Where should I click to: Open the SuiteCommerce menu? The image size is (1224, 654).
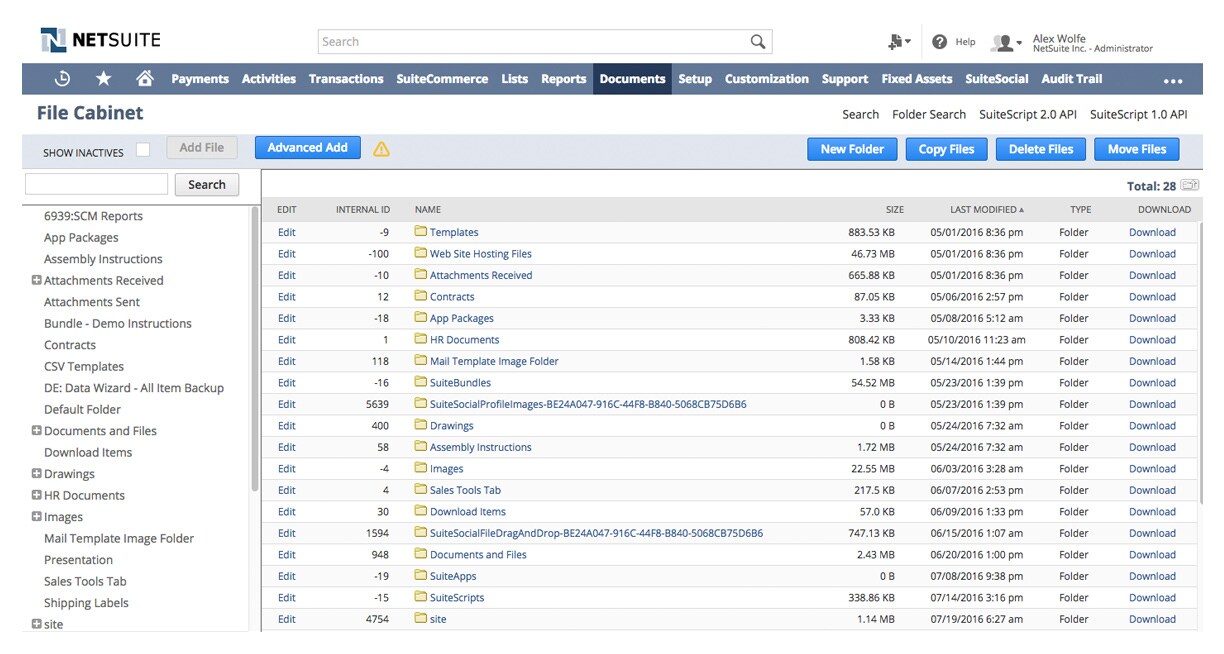click(x=442, y=79)
